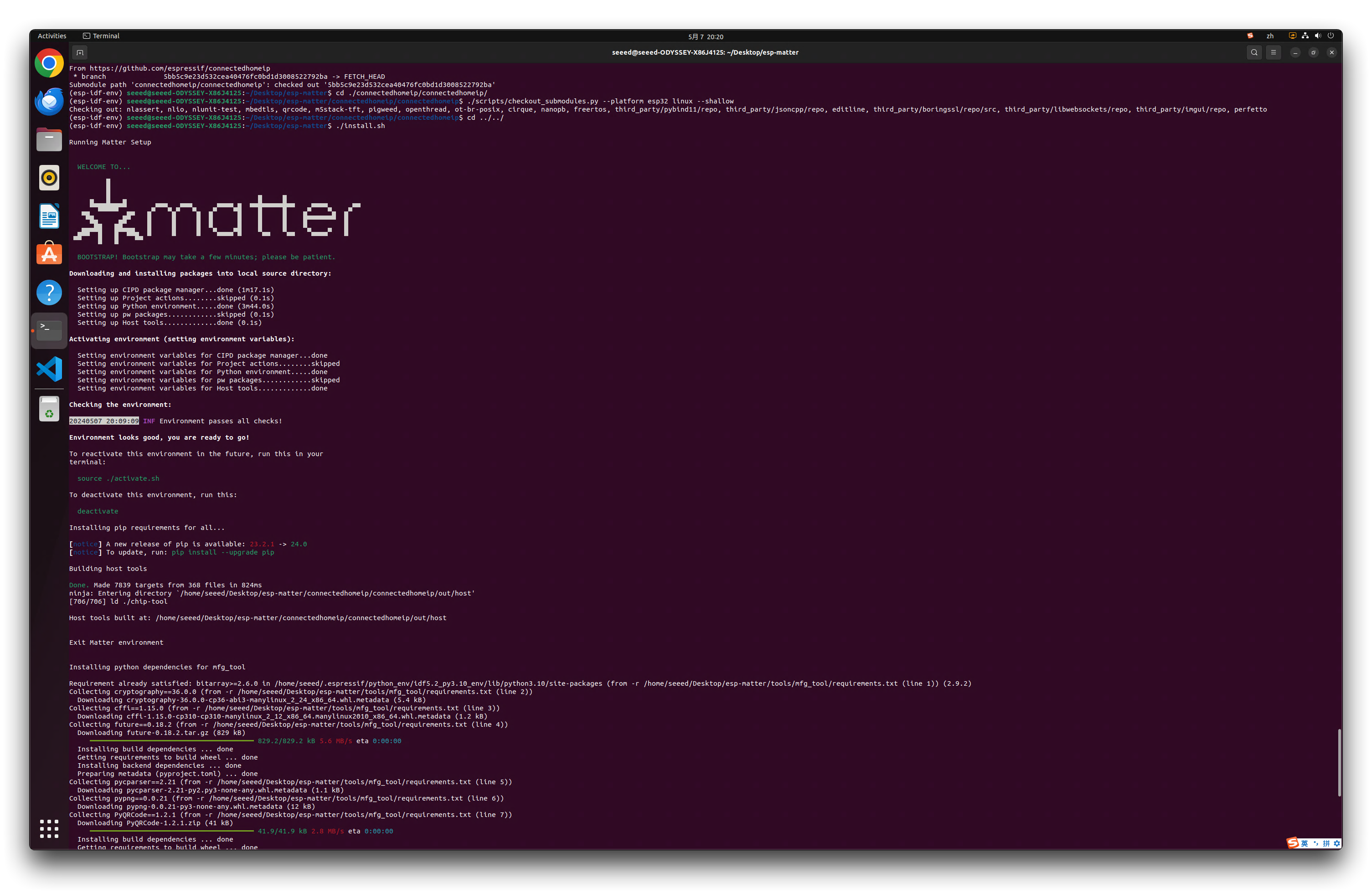Click "Environment looks good, you are ready to go!"
The height and width of the screenshot is (894, 1372).
tap(159, 437)
